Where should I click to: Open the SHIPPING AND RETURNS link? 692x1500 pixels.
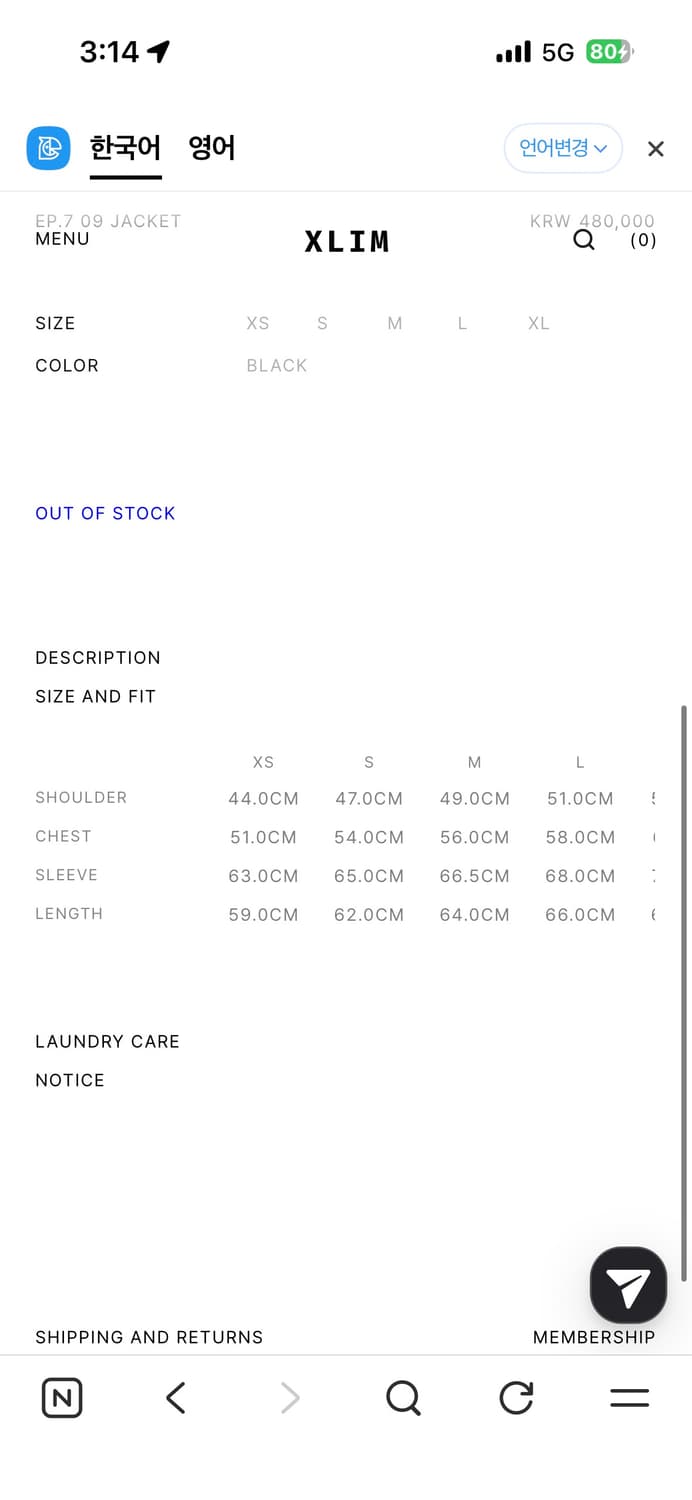click(149, 1338)
